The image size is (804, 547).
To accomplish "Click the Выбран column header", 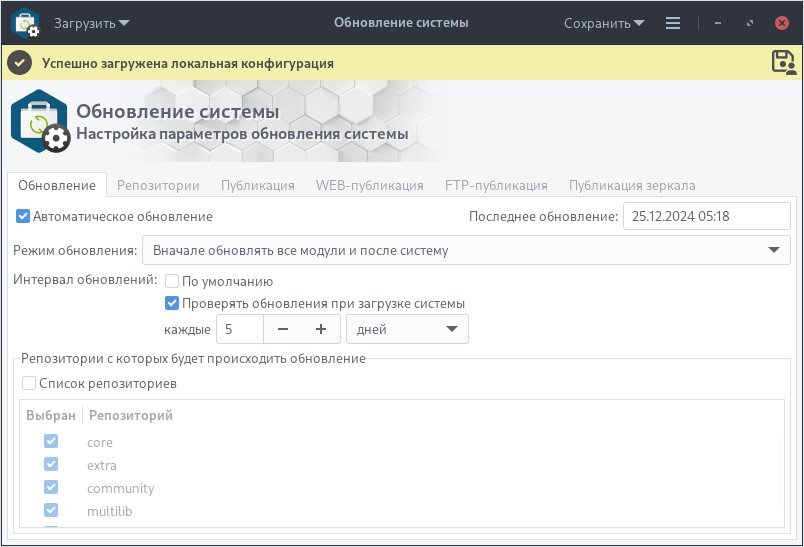I will (51, 415).
